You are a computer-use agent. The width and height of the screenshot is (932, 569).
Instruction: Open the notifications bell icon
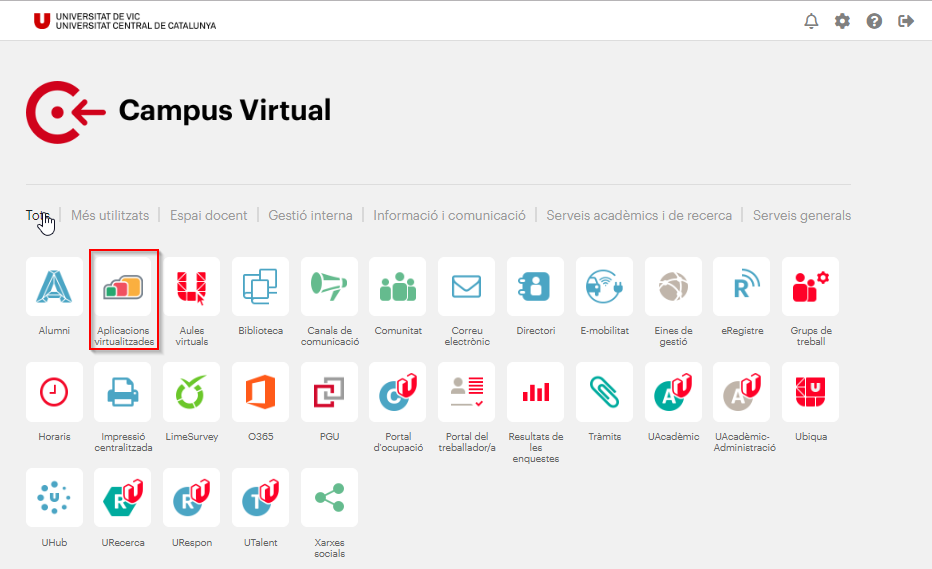tap(811, 21)
